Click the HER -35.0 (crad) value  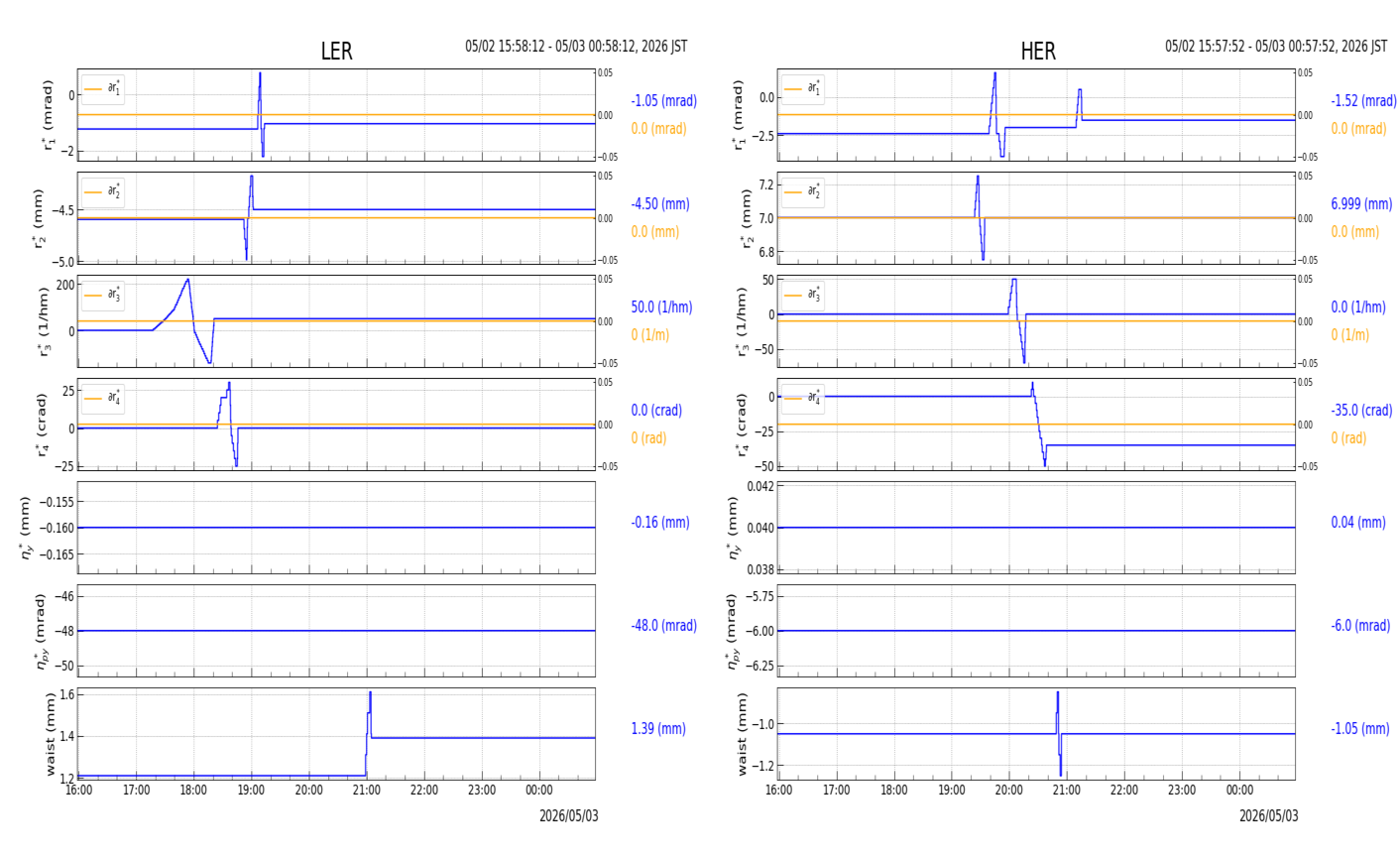point(1361,411)
